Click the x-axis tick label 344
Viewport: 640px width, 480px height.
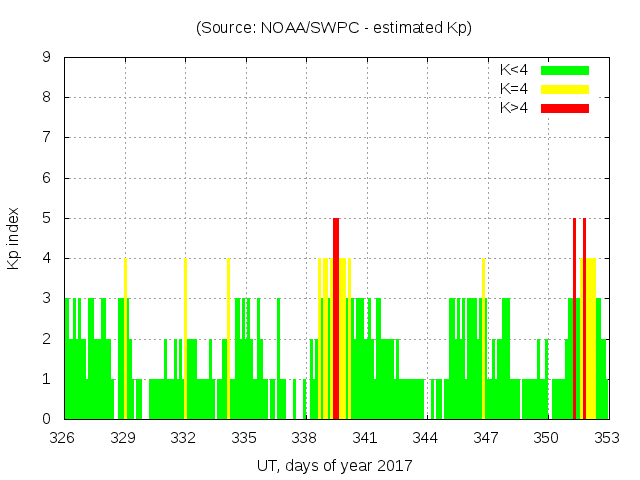click(426, 438)
